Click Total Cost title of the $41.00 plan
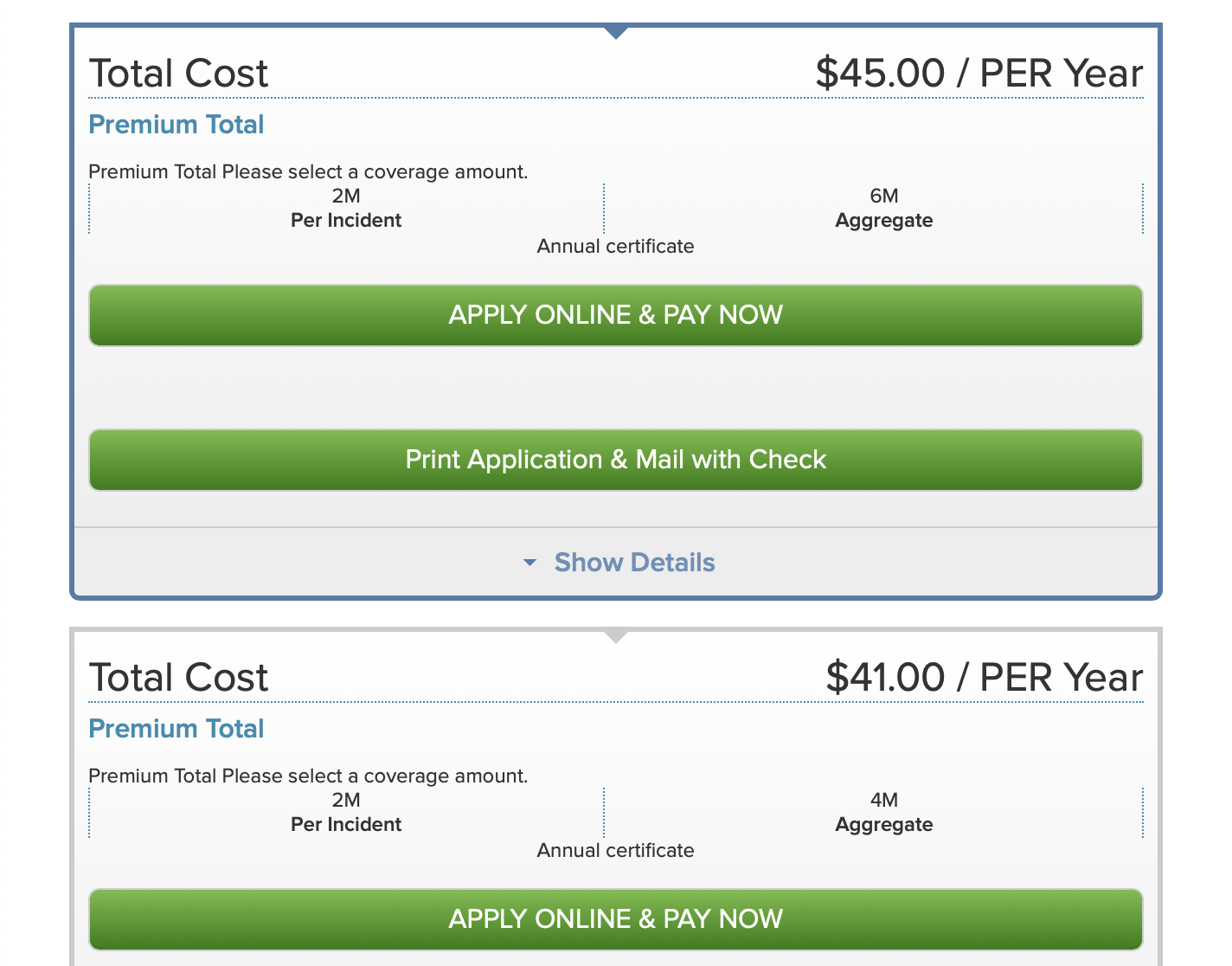Screen dimensions: 1232x966 click(x=179, y=677)
